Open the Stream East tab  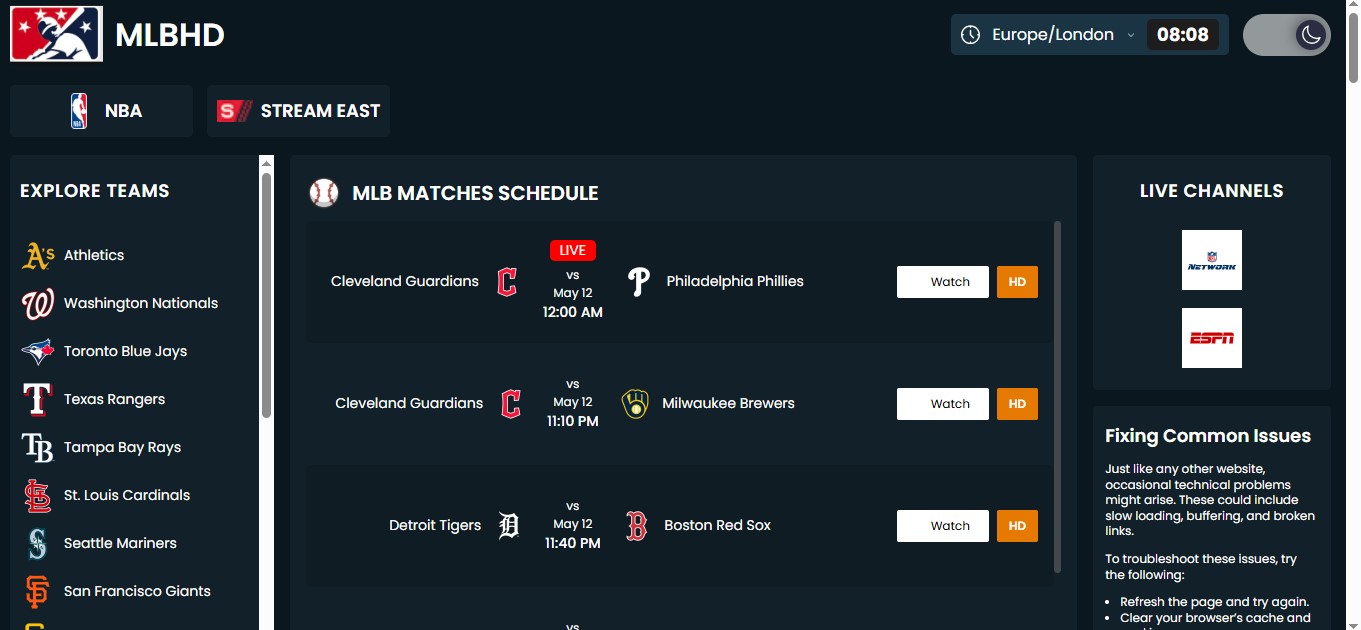pyautogui.click(x=298, y=111)
